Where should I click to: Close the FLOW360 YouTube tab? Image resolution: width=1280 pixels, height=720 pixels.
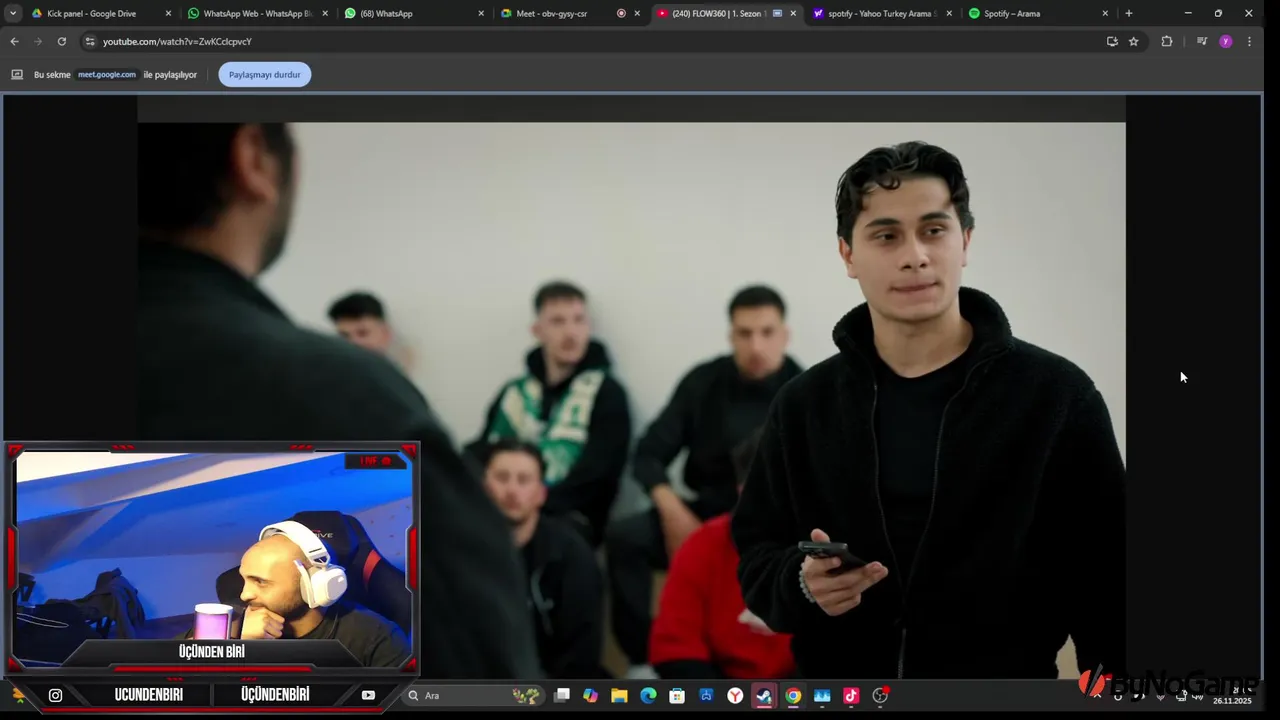pos(793,13)
